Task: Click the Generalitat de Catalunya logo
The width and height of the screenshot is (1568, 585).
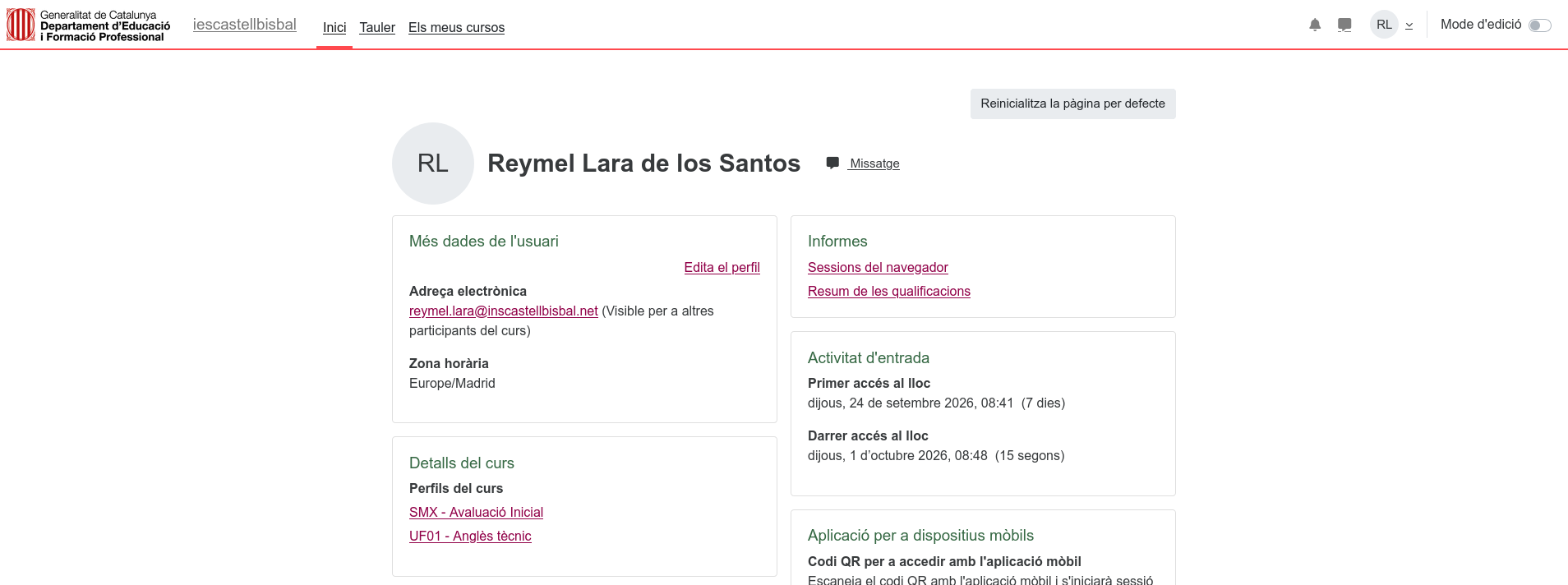Action: coord(89,25)
